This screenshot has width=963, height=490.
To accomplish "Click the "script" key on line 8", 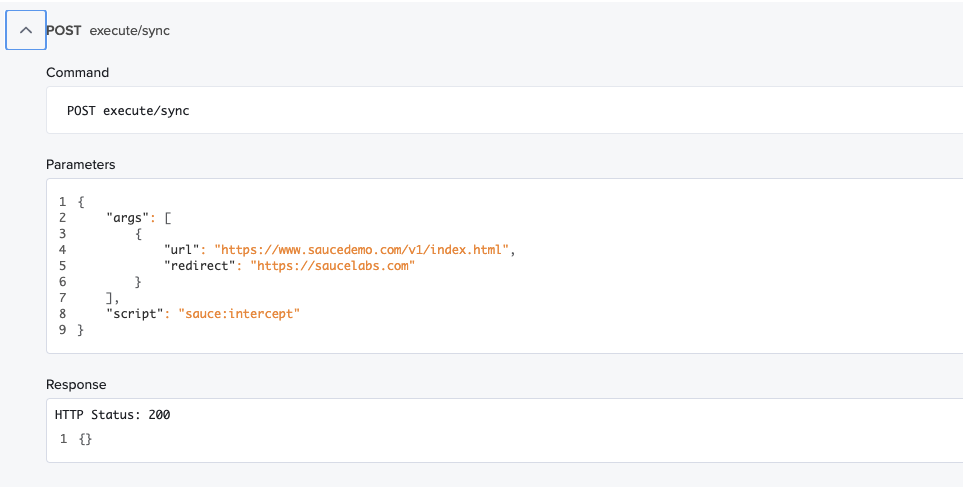I will (135, 314).
